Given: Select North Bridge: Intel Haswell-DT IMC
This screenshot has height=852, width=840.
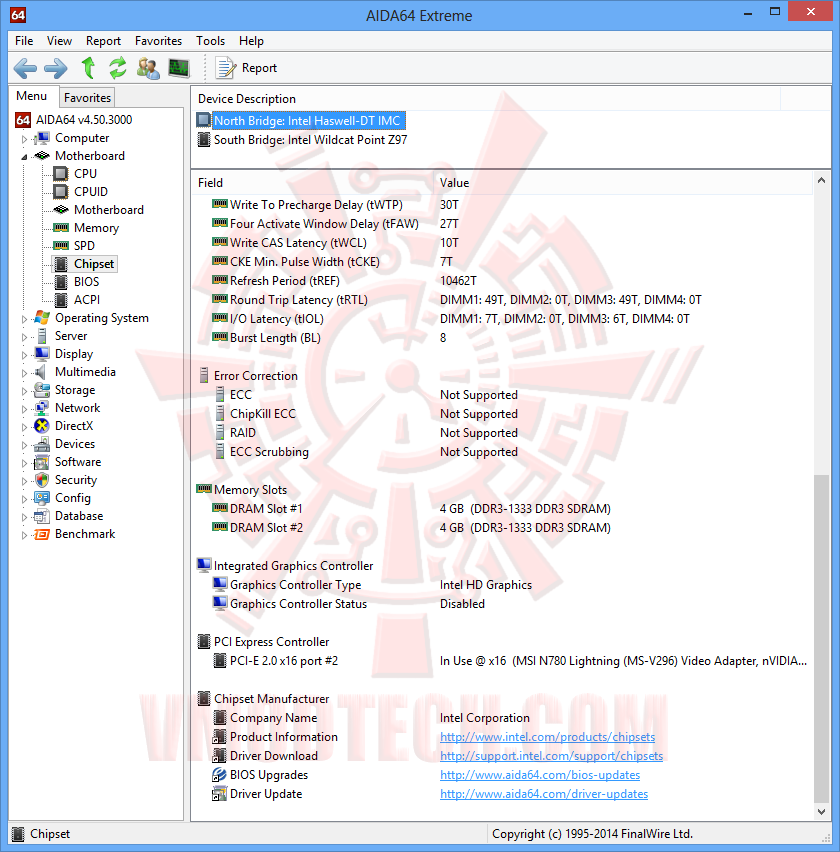Looking at the screenshot, I should [307, 121].
